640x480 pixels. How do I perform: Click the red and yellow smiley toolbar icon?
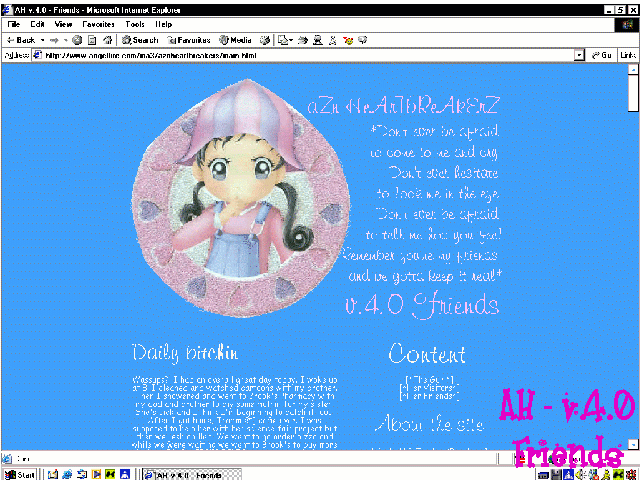(x=348, y=40)
